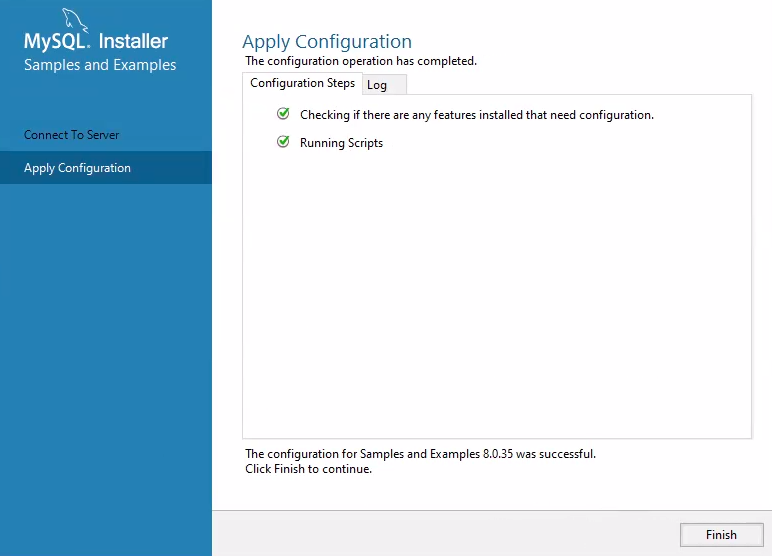
Task: Select the Configuration Steps tab
Action: coord(302,83)
